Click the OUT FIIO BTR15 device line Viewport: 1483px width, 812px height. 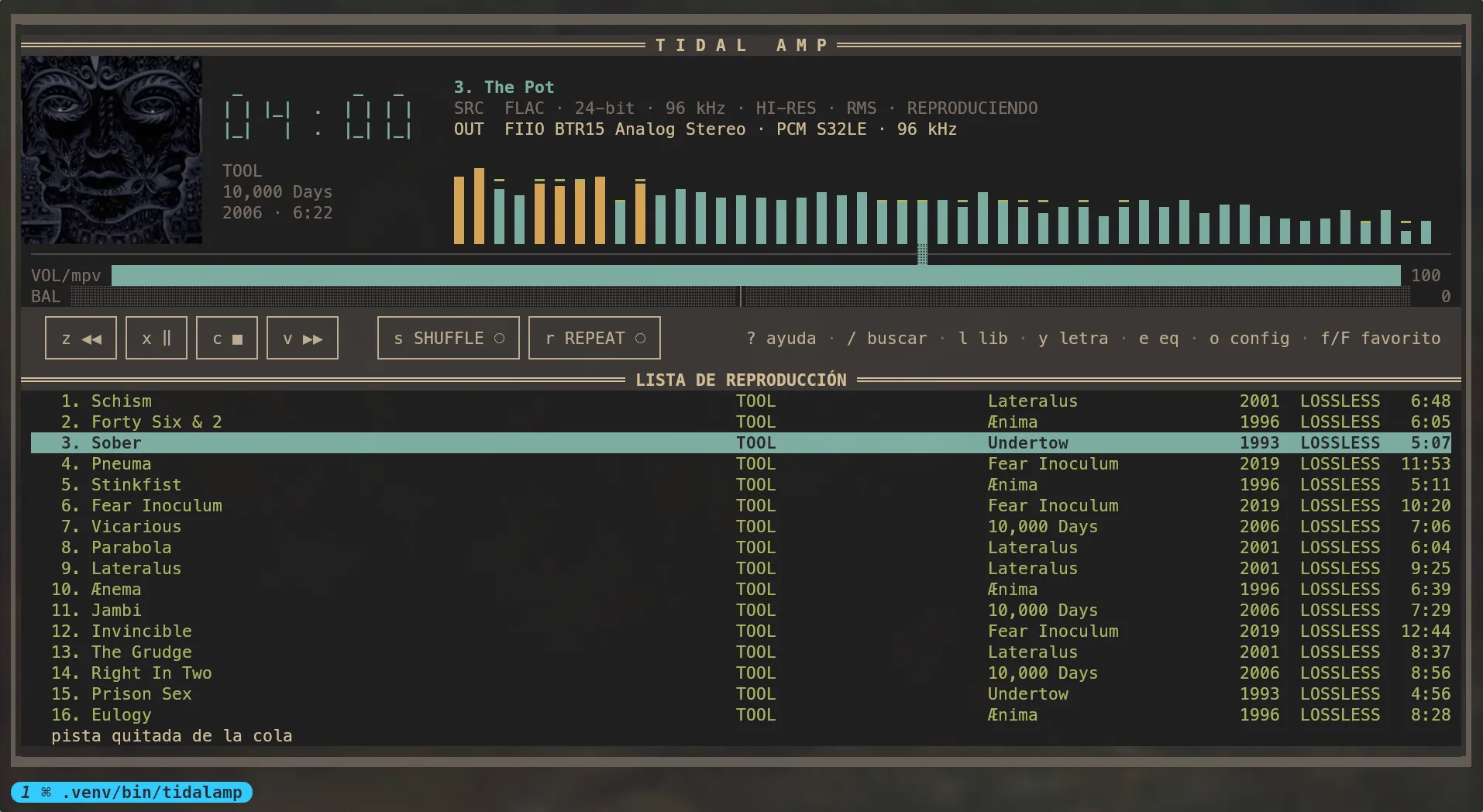point(705,129)
